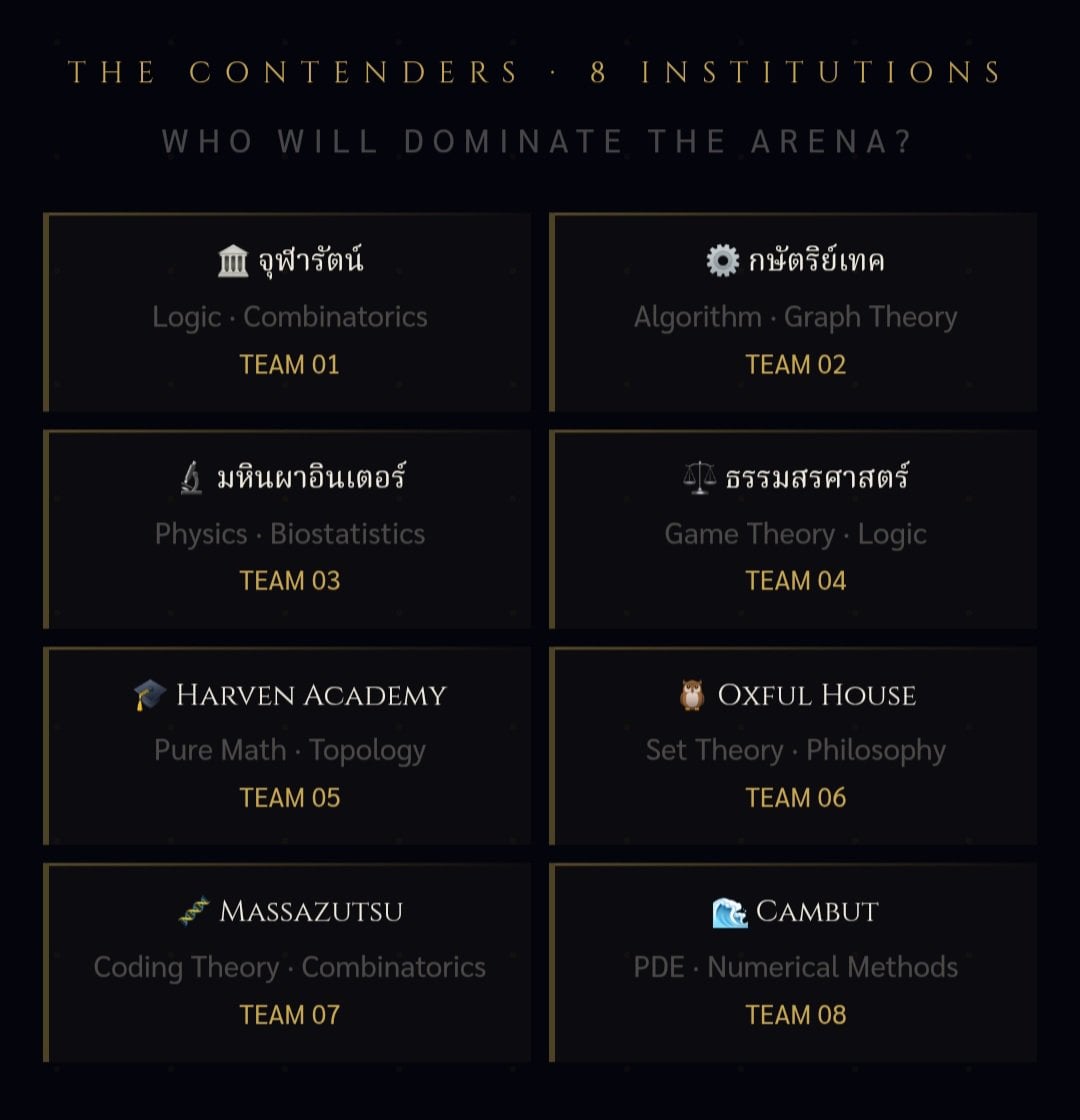Open the Oxful House card title
The width and height of the screenshot is (1080, 1120).
(x=816, y=695)
